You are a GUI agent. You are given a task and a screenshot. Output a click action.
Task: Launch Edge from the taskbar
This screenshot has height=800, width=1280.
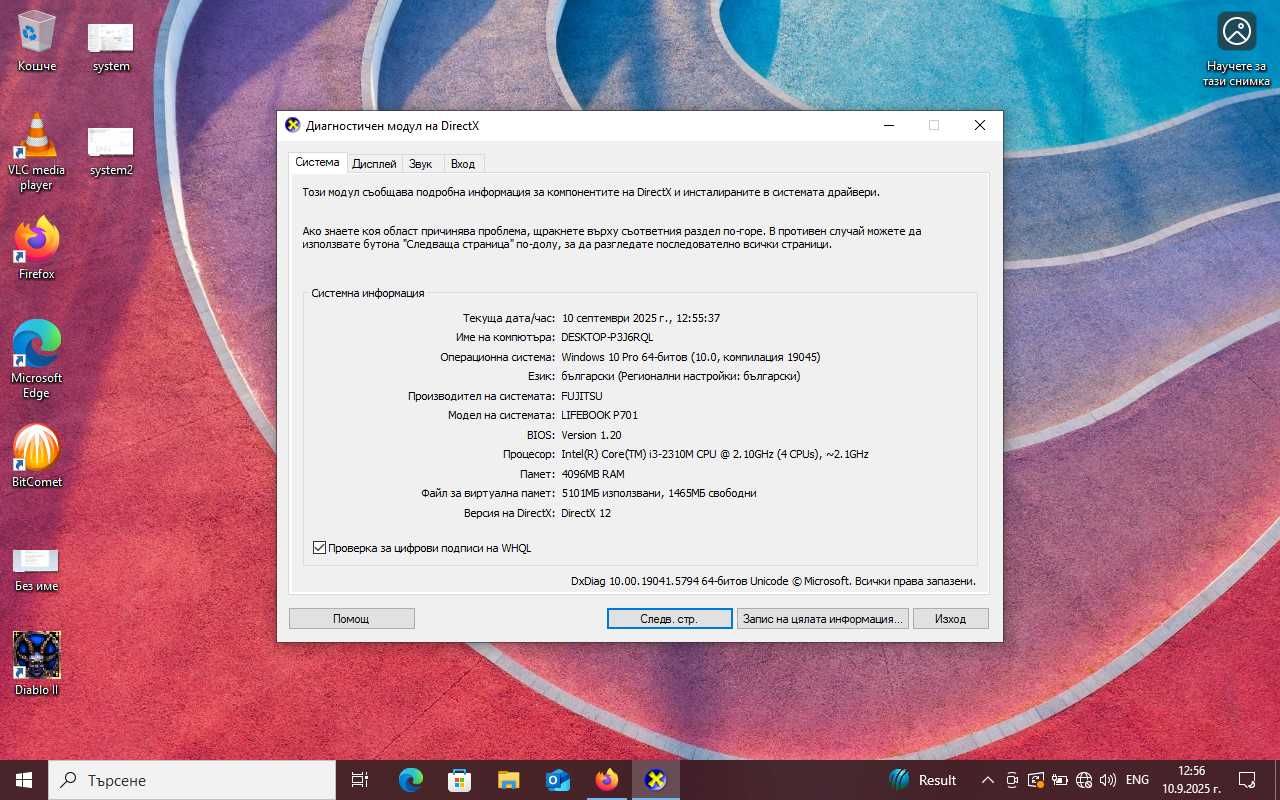pyautogui.click(x=411, y=780)
